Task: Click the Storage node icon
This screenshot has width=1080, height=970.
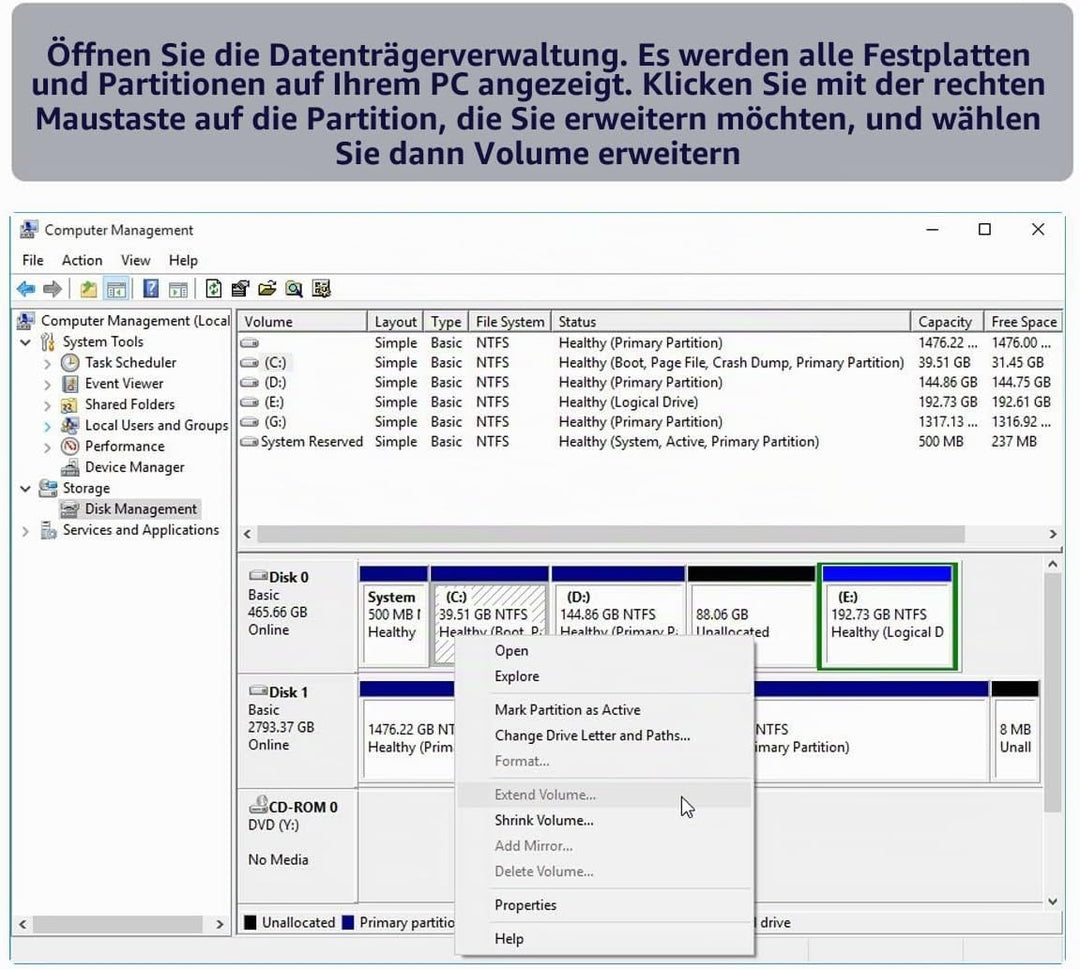Action: click(48, 488)
